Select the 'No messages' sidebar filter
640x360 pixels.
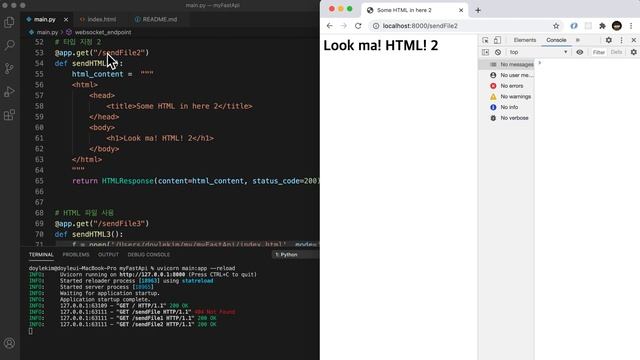click(506, 64)
